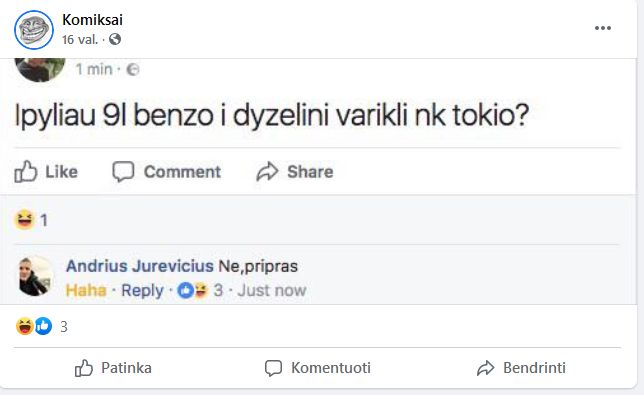The height and width of the screenshot is (395, 644).
Task: Click the thumbs-up icon next to Like
Action: point(26,171)
